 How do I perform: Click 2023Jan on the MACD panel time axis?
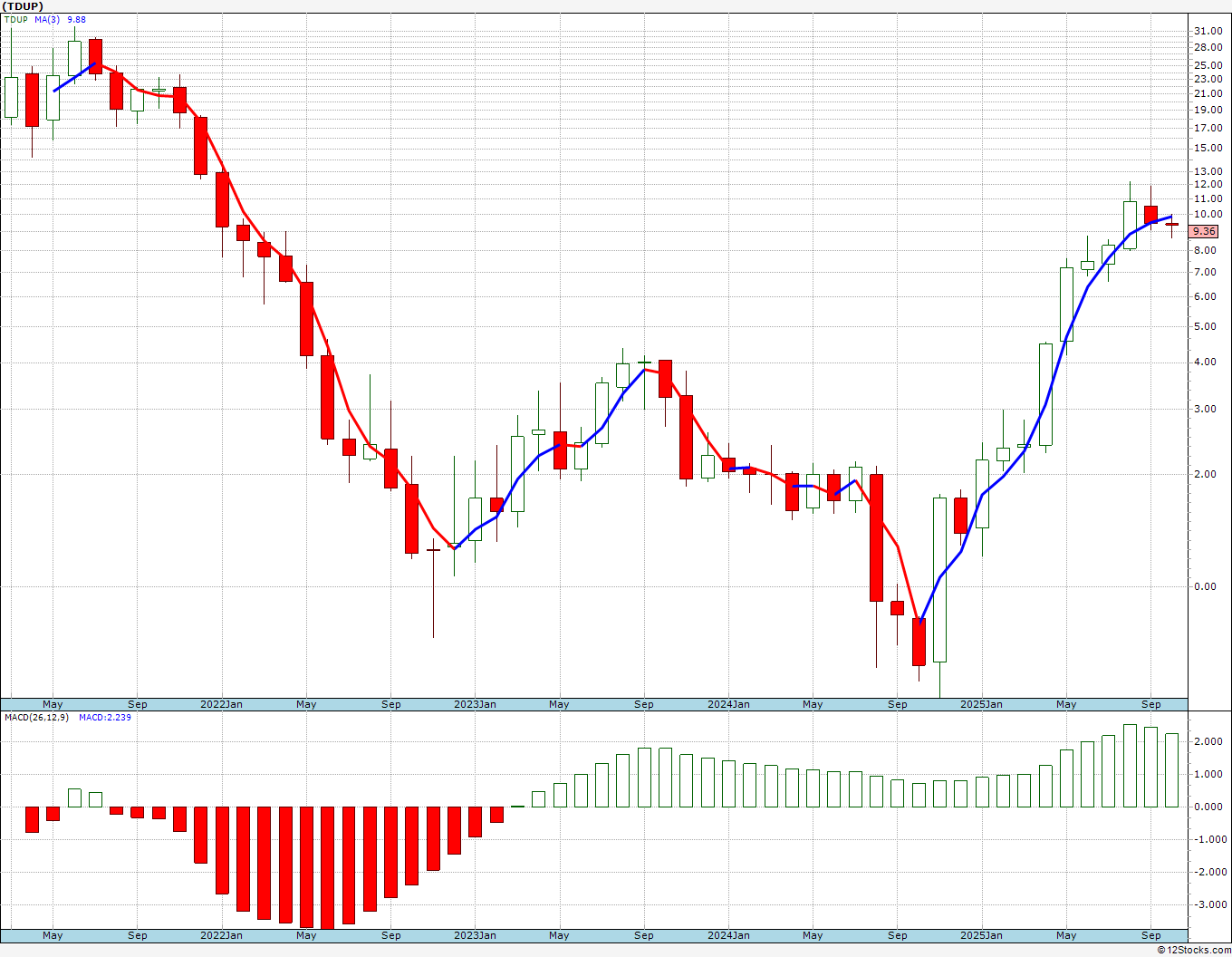(x=476, y=935)
